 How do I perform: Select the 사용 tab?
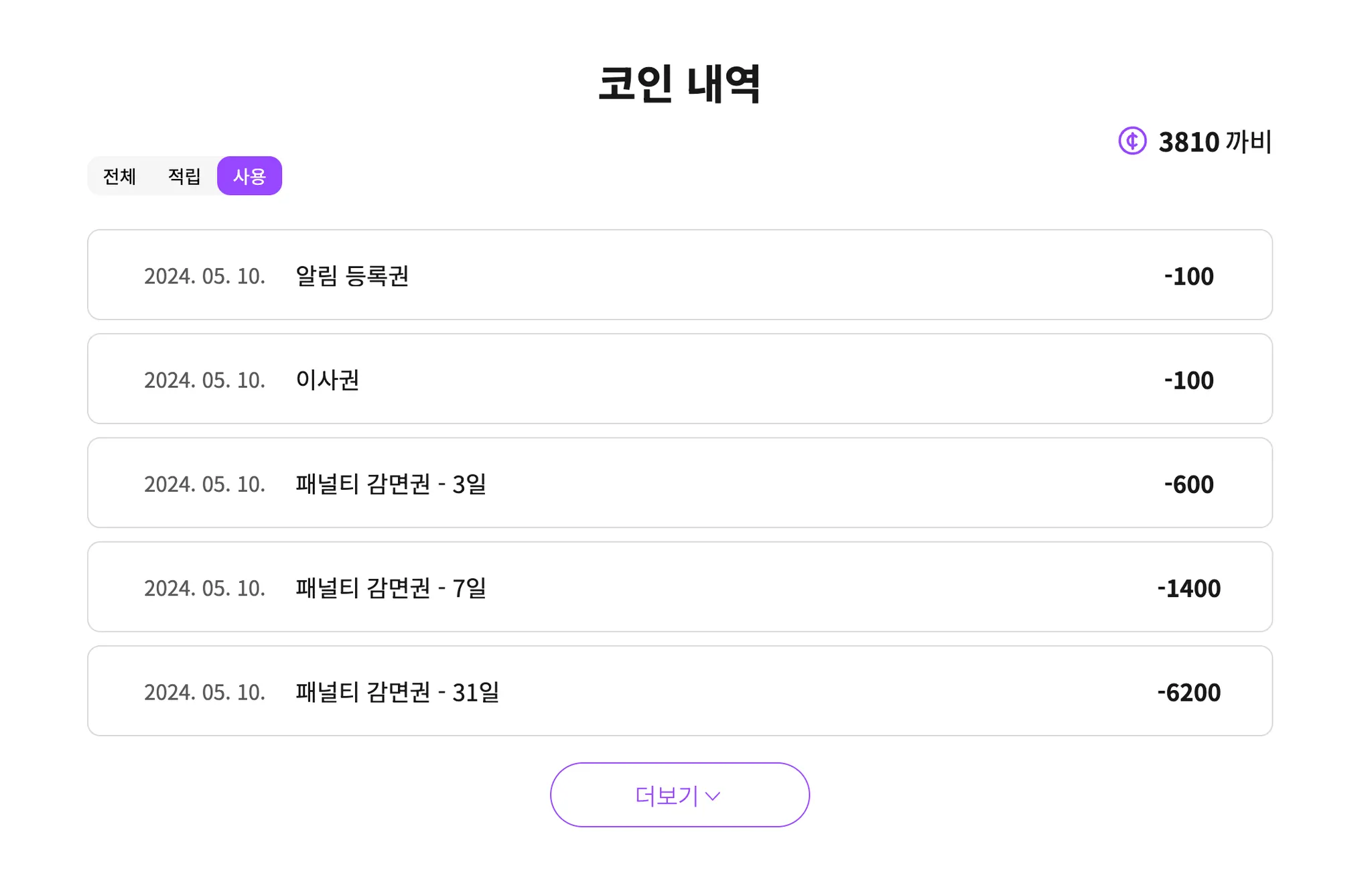click(249, 176)
